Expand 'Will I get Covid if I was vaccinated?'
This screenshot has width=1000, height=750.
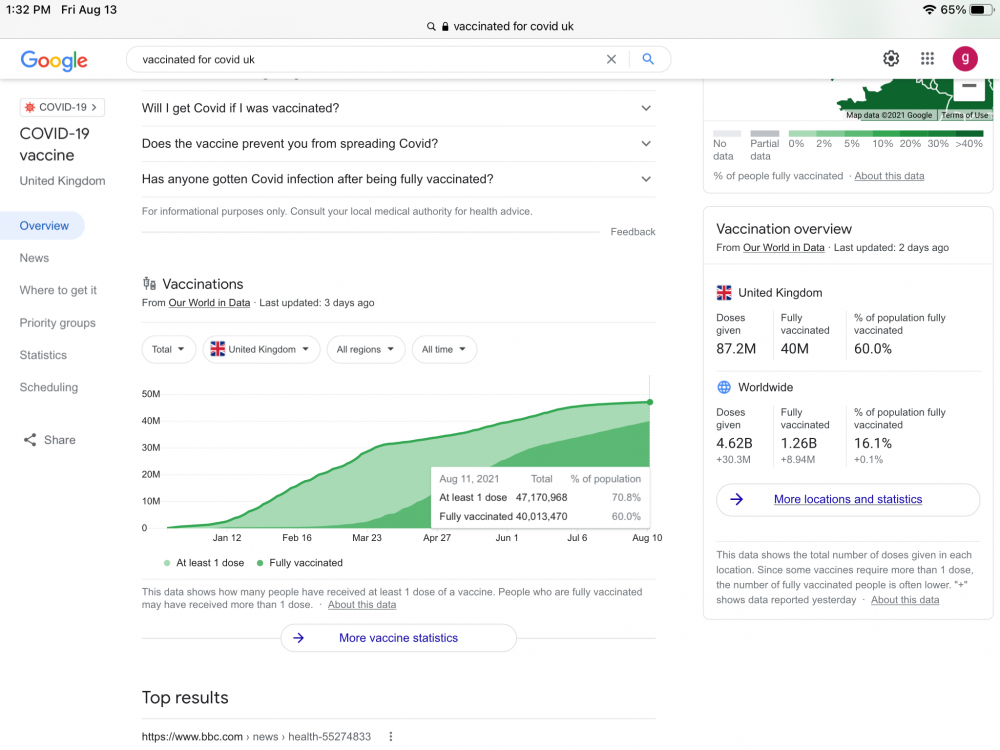coord(398,108)
